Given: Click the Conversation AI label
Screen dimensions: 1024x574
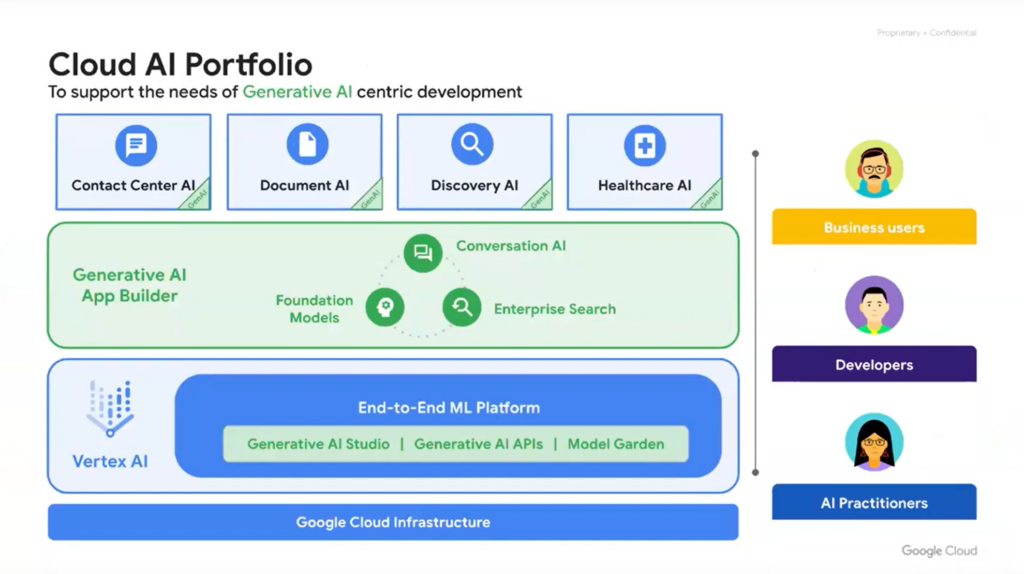Looking at the screenshot, I should point(511,246).
